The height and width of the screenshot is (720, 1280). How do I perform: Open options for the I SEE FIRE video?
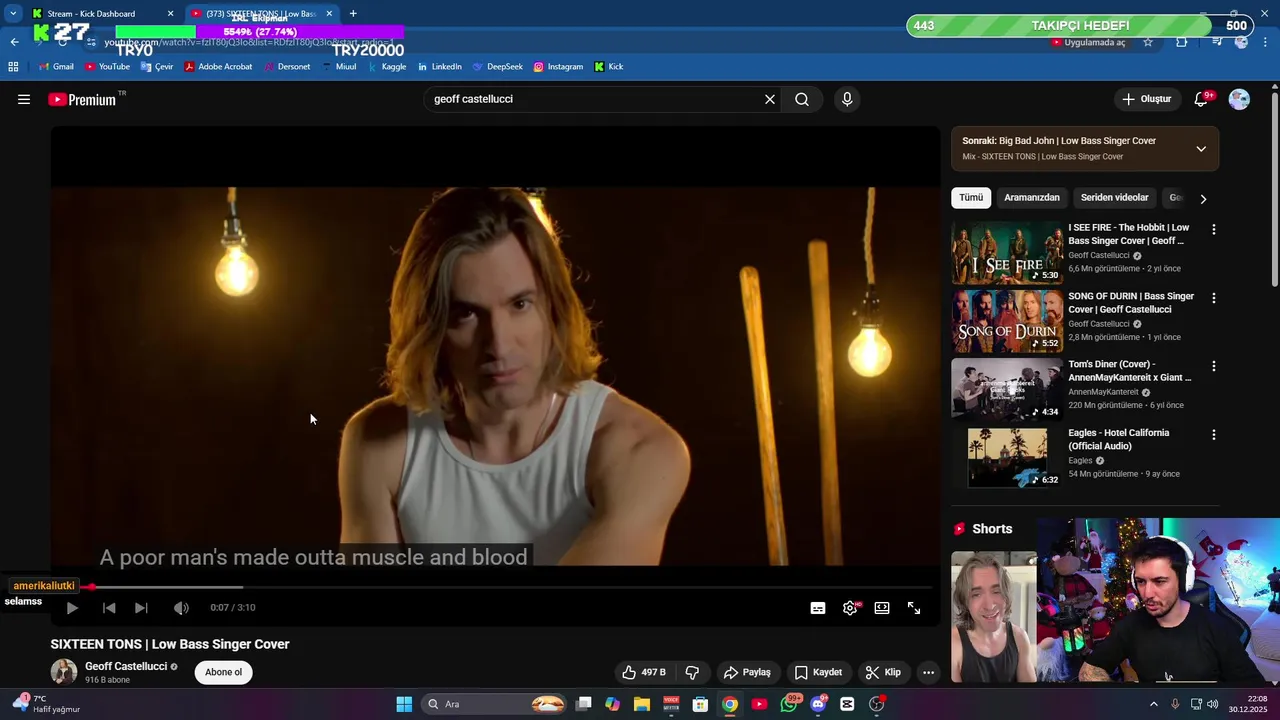[x=1214, y=229]
